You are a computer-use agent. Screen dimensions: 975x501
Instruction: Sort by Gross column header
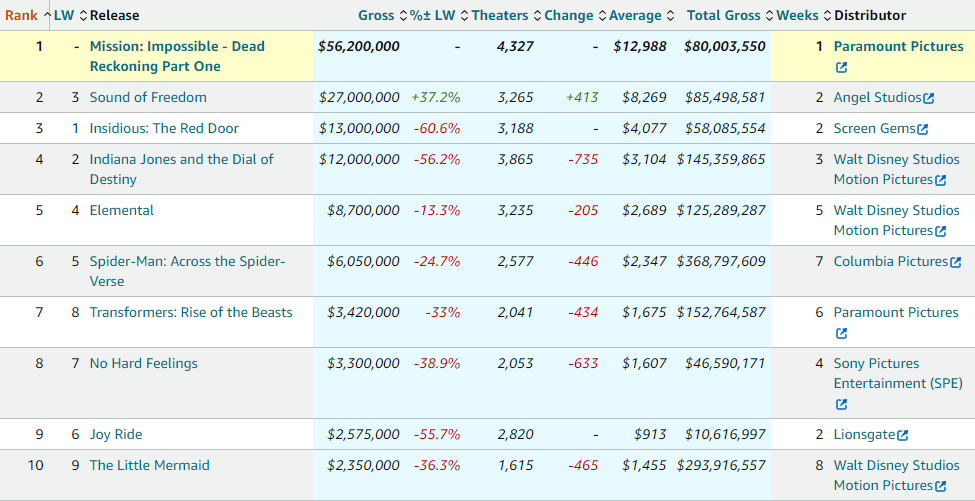376,15
